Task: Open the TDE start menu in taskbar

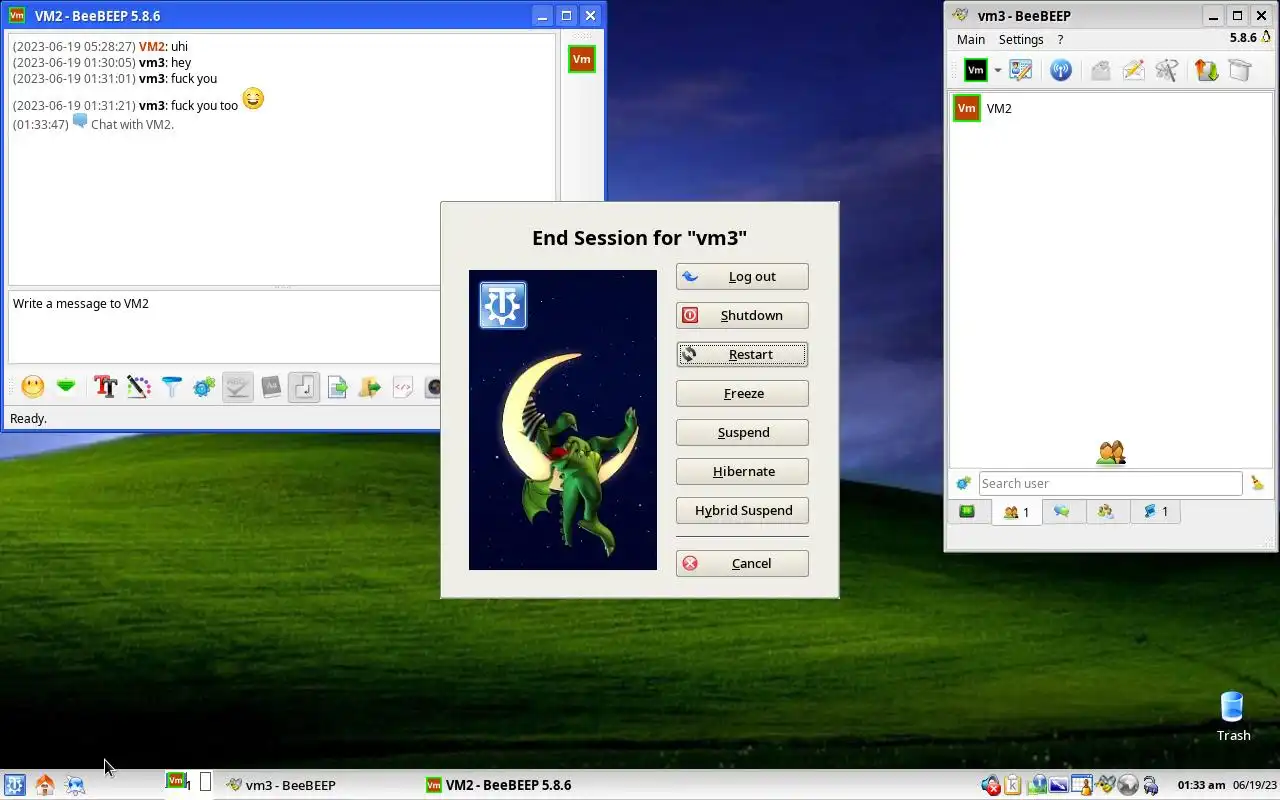Action: coord(14,785)
